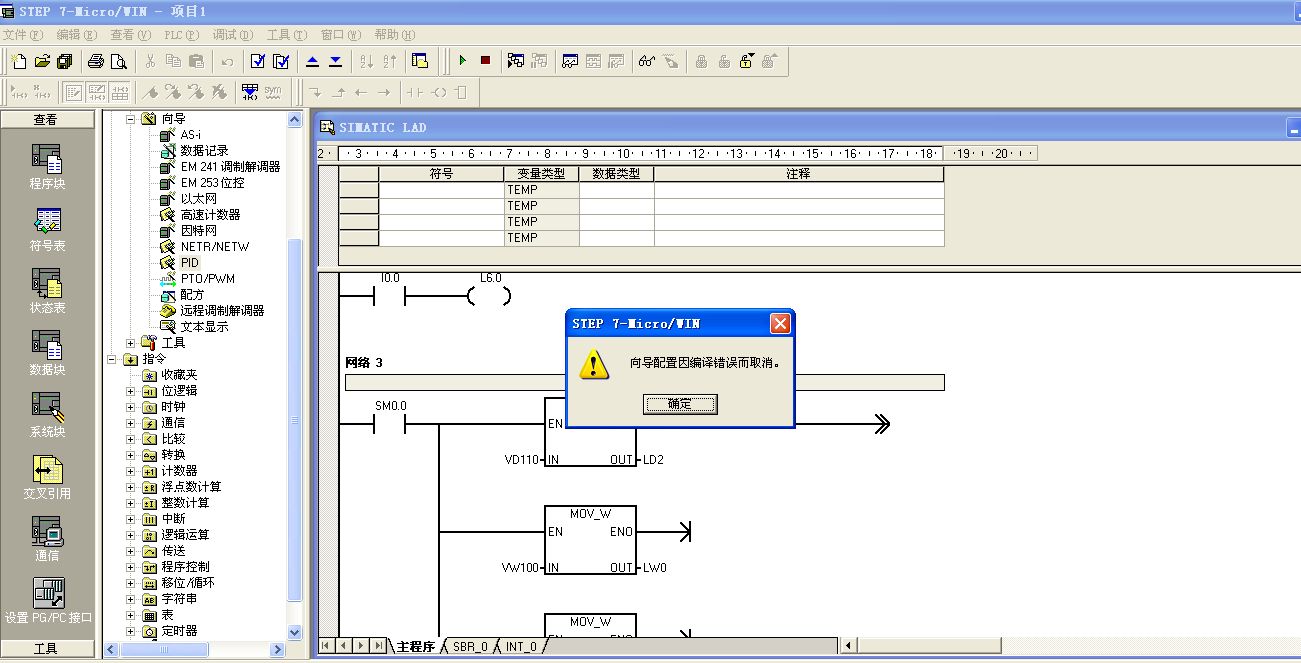Image resolution: width=1301 pixels, height=663 pixels.
Task: Click the STOP (red square) toolbar icon
Action: tap(485, 61)
